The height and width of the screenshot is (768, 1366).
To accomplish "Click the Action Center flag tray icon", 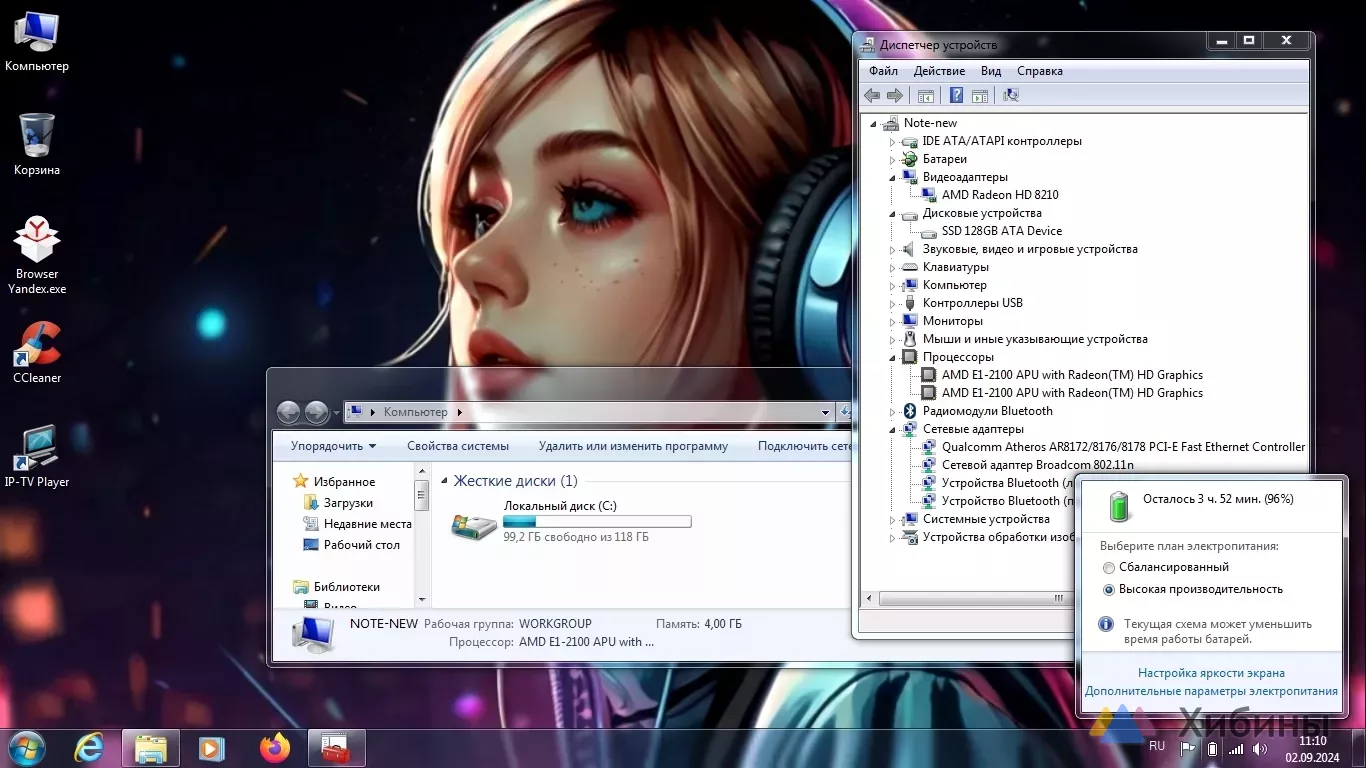I will click(1188, 748).
